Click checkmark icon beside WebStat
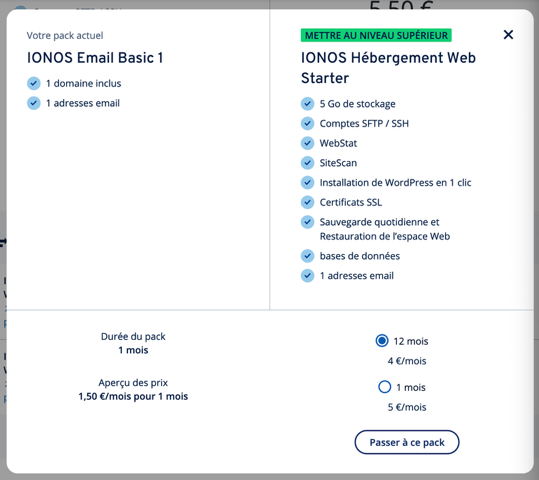Viewport: 539px width, 480px height. (x=307, y=143)
